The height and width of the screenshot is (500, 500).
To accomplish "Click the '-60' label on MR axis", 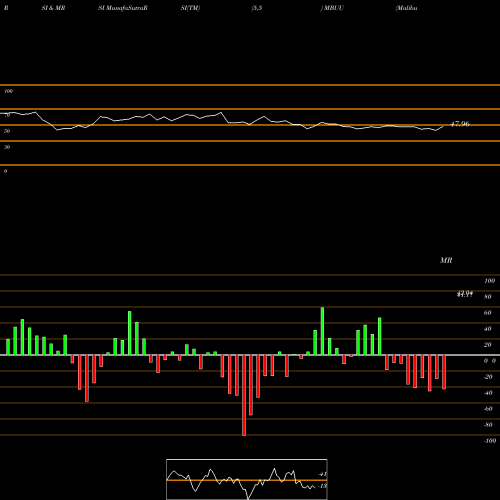I will click(x=488, y=409).
